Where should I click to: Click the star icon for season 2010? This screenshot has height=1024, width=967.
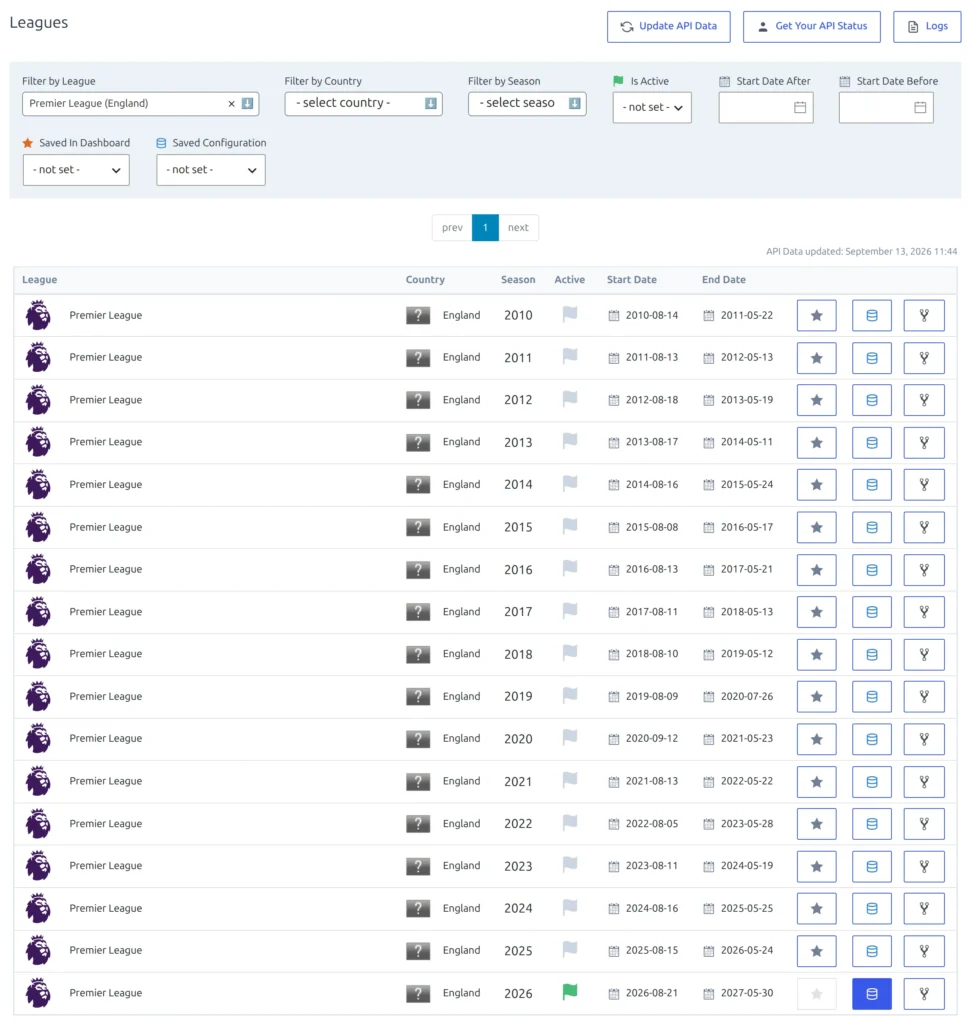click(x=816, y=315)
